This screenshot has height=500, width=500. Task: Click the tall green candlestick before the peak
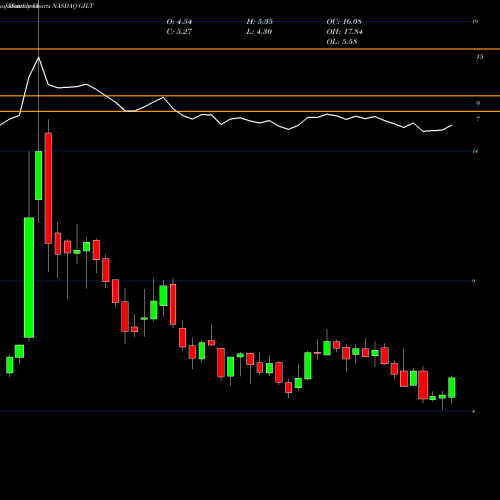(29, 277)
